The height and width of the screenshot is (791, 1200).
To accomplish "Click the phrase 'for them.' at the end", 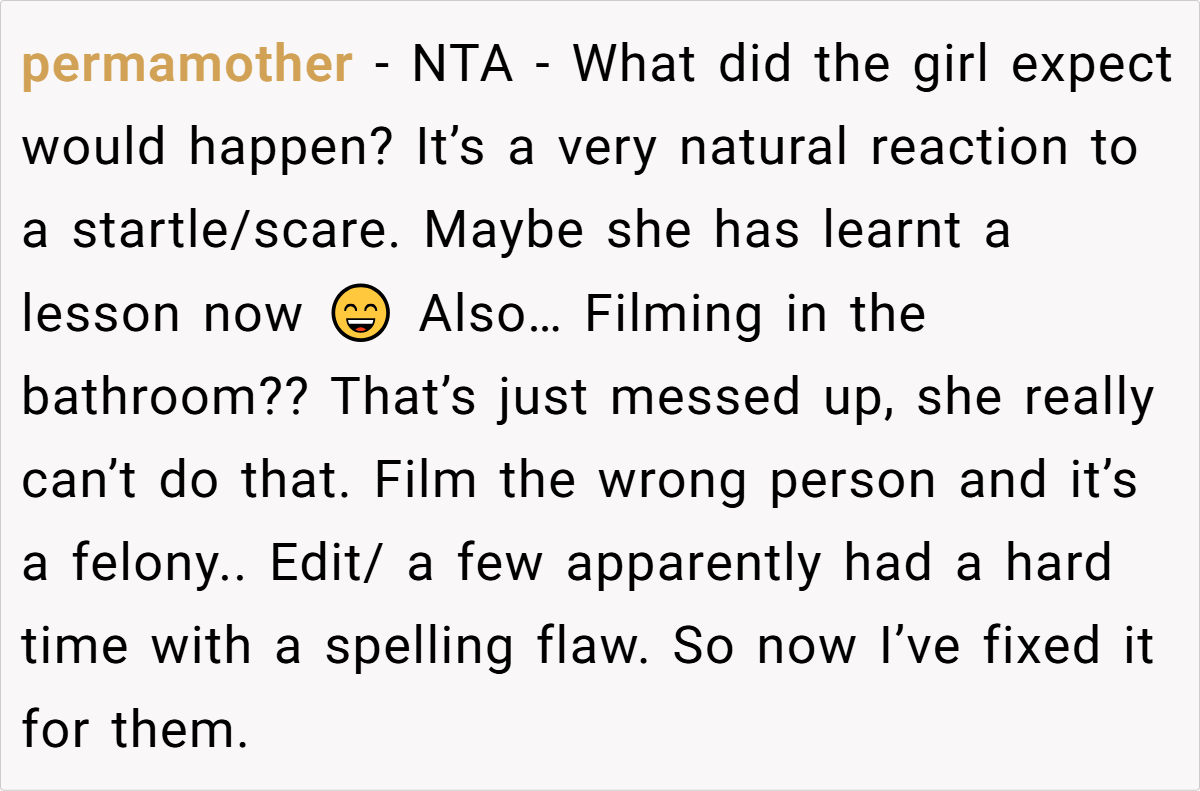I will [134, 731].
